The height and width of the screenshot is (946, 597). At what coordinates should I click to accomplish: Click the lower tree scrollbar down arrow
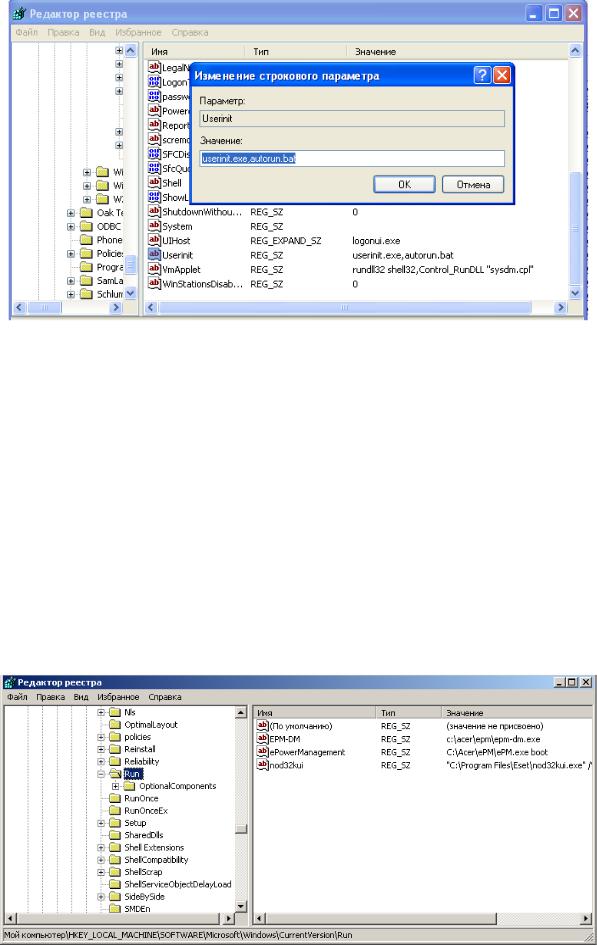241,906
